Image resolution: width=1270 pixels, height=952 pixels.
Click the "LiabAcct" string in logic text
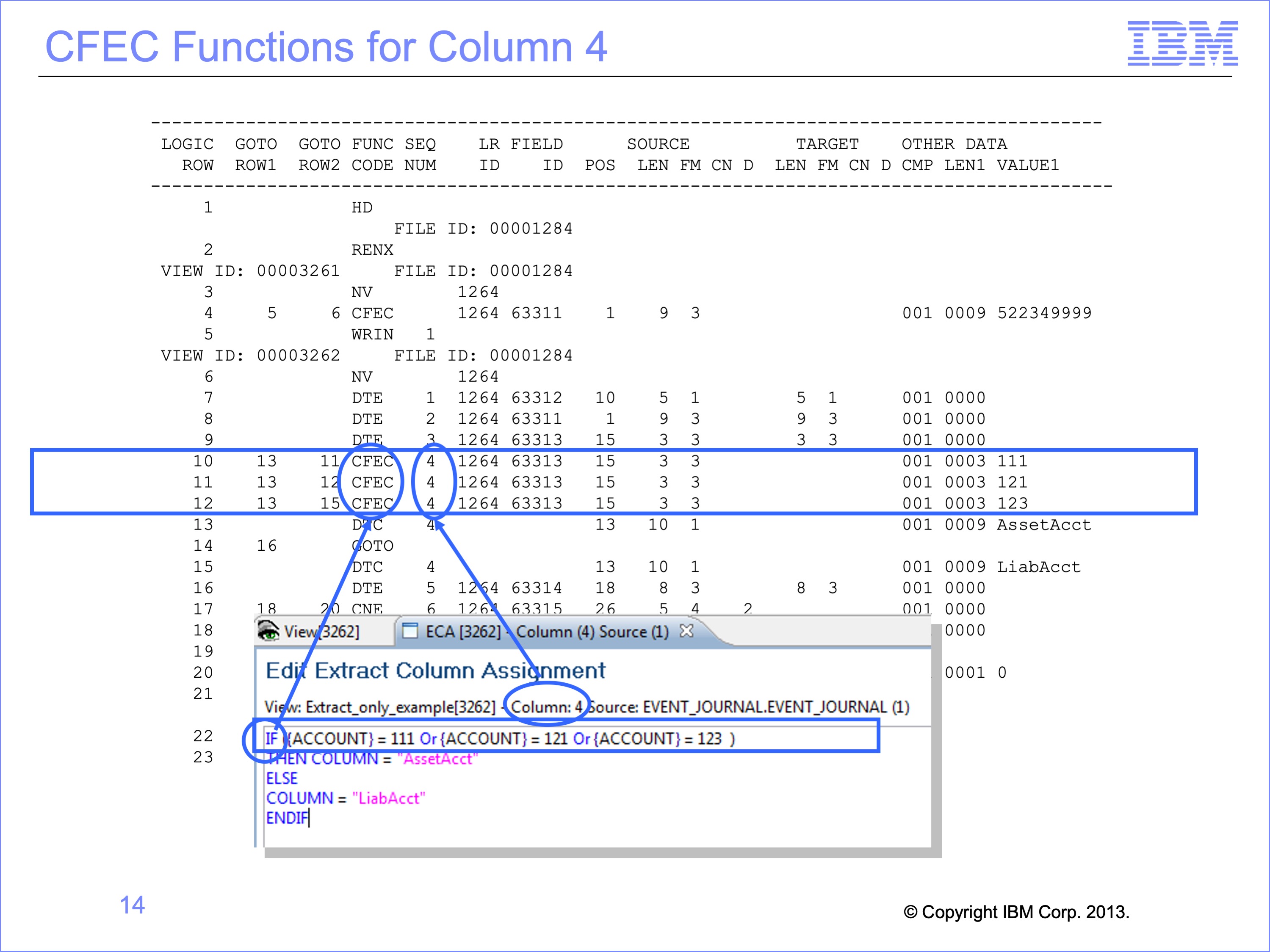(389, 798)
